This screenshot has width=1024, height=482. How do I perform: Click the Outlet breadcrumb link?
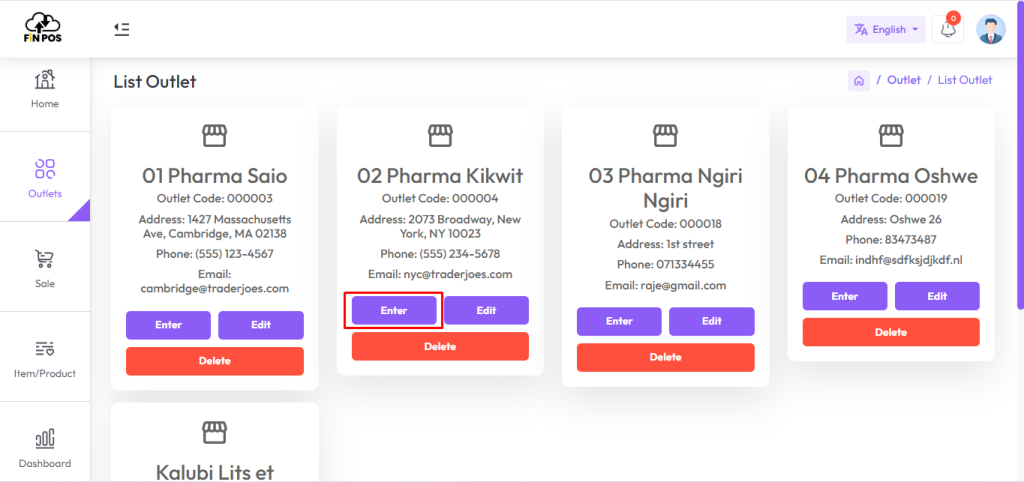(x=904, y=80)
